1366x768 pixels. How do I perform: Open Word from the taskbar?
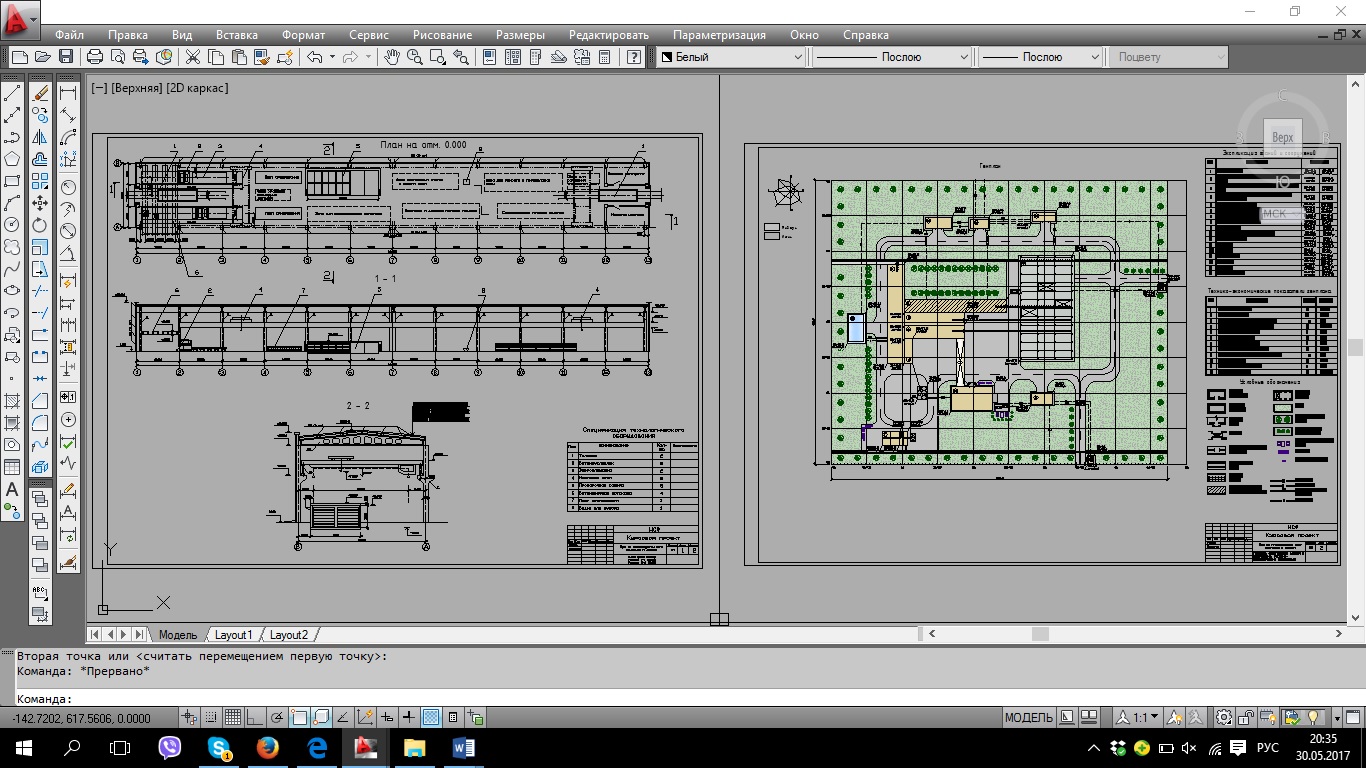coord(464,748)
